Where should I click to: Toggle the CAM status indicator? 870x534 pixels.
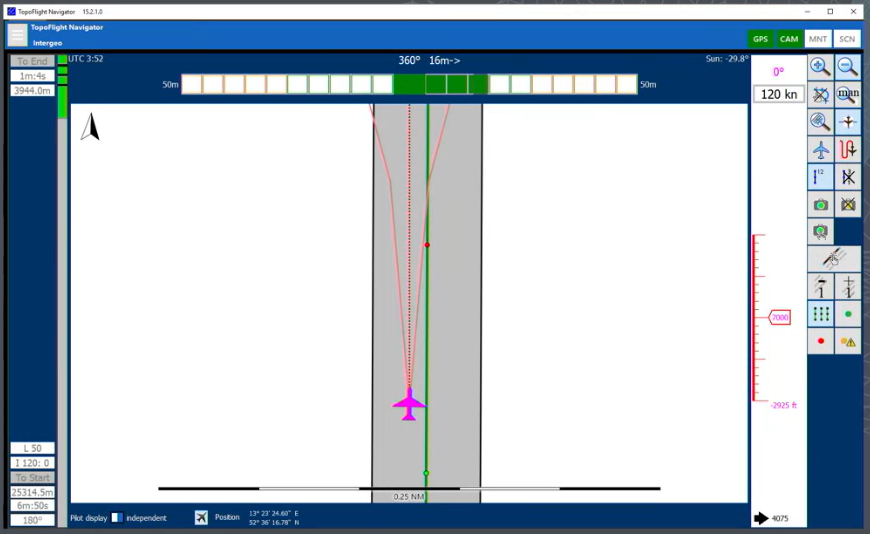pos(789,39)
